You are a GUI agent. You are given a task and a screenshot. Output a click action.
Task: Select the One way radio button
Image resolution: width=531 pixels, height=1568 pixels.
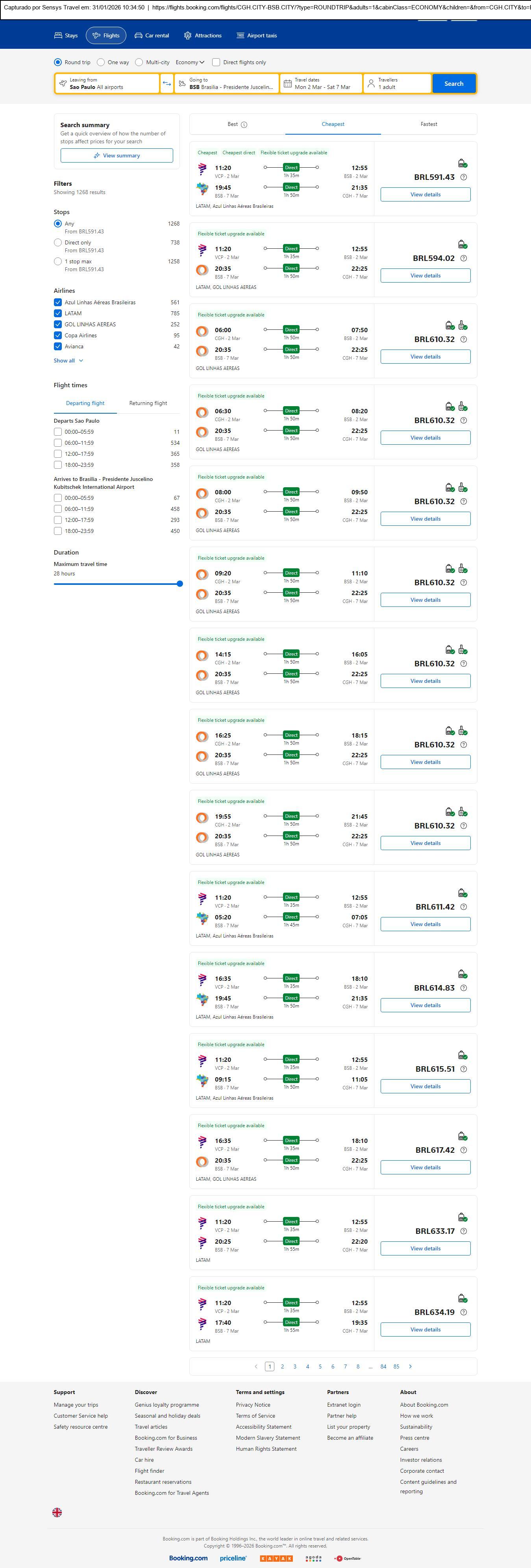pyautogui.click(x=101, y=62)
